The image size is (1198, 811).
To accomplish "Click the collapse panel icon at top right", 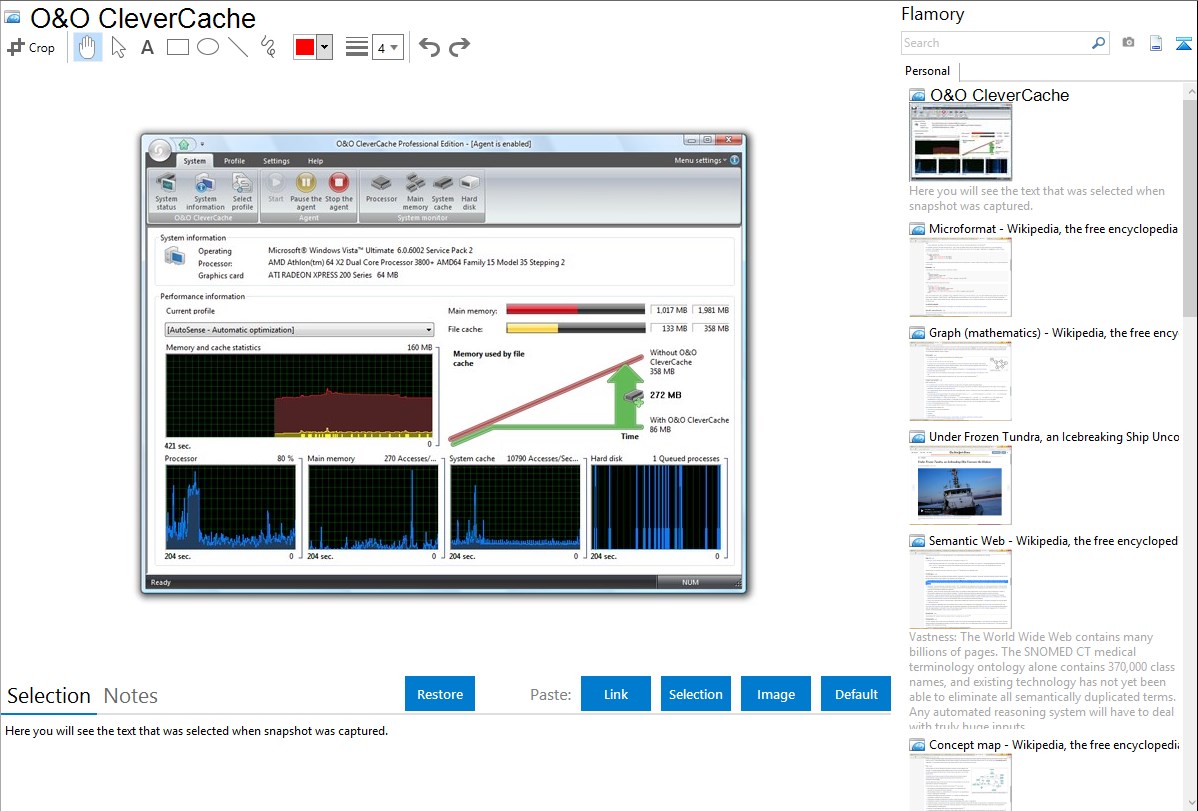I will coord(1183,43).
